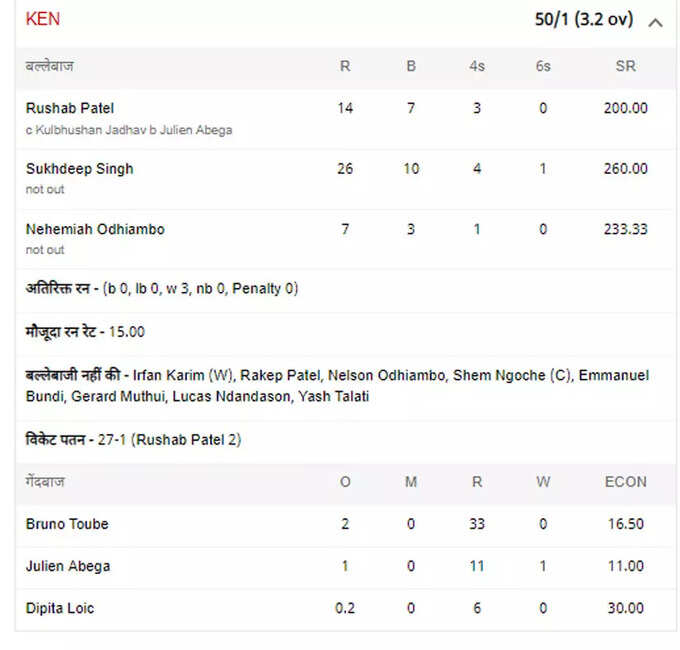680x650 pixels.
Task: Click the current run rate 15.00
Action: (126, 332)
